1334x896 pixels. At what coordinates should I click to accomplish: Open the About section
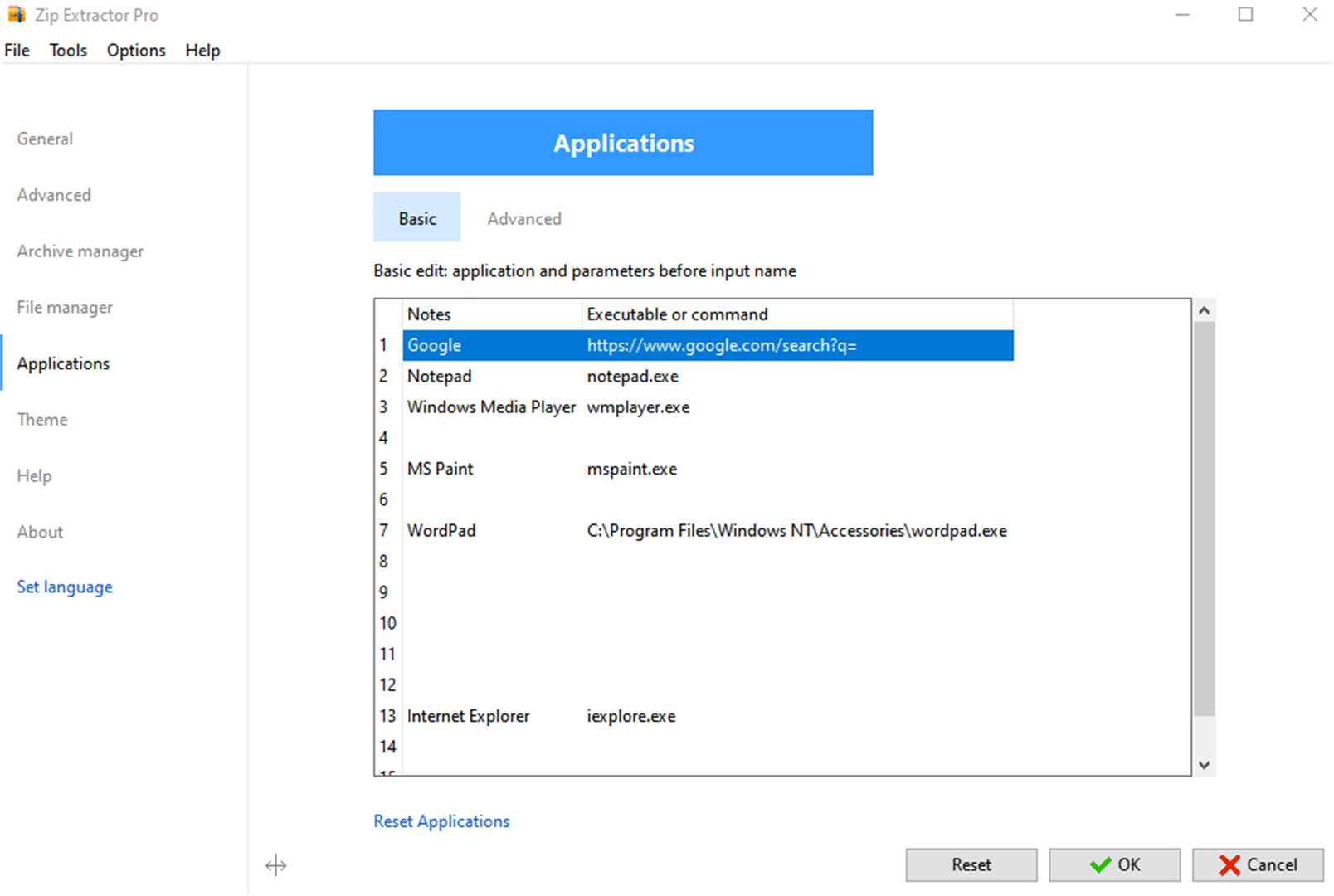(x=39, y=532)
